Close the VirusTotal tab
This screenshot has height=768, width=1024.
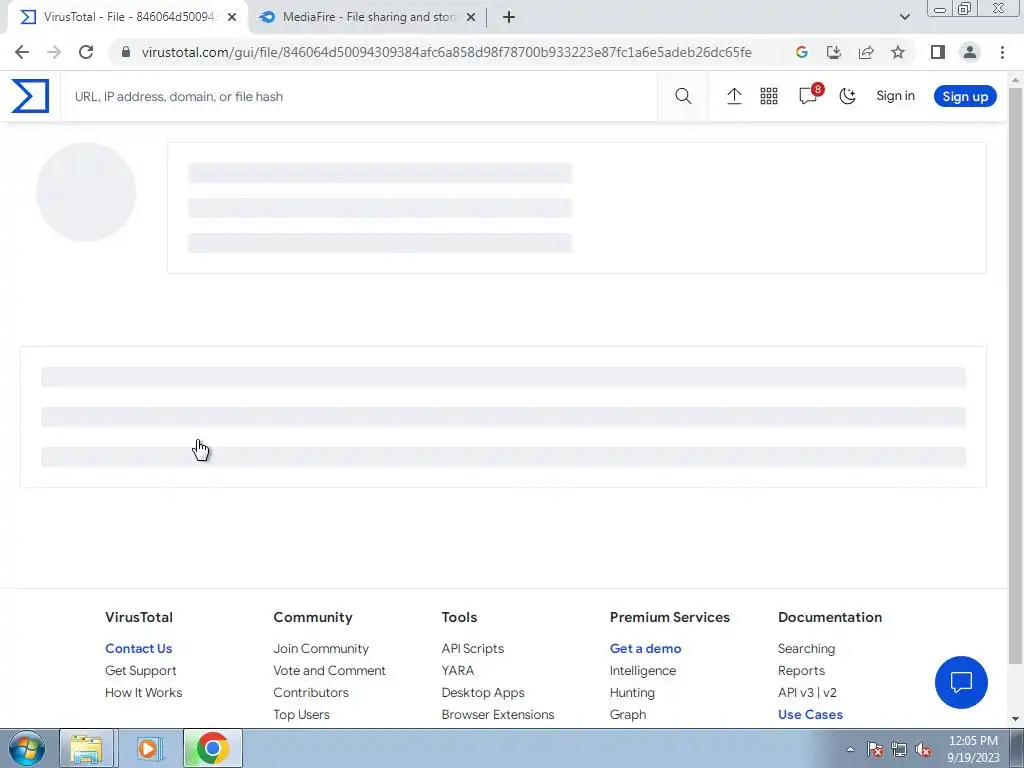pos(232,17)
